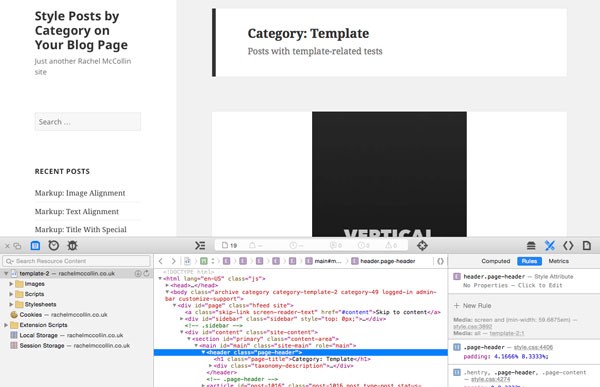This screenshot has height=387, width=600.
Task: Collapse the html root node
Action: (x=160, y=279)
